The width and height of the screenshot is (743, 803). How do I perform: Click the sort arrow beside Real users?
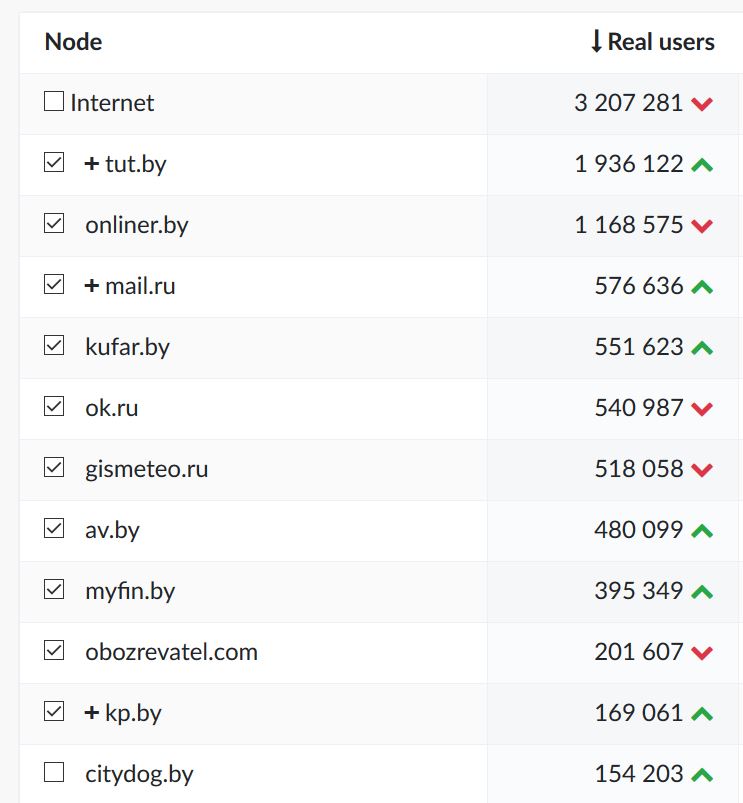(596, 42)
